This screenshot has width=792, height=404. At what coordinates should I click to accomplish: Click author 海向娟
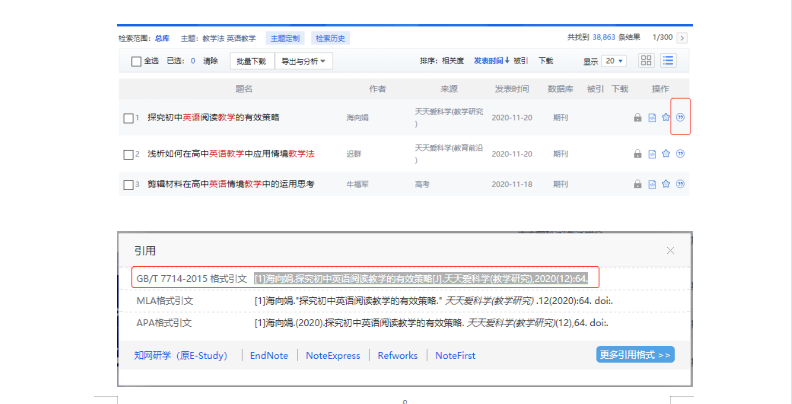tap(358, 118)
